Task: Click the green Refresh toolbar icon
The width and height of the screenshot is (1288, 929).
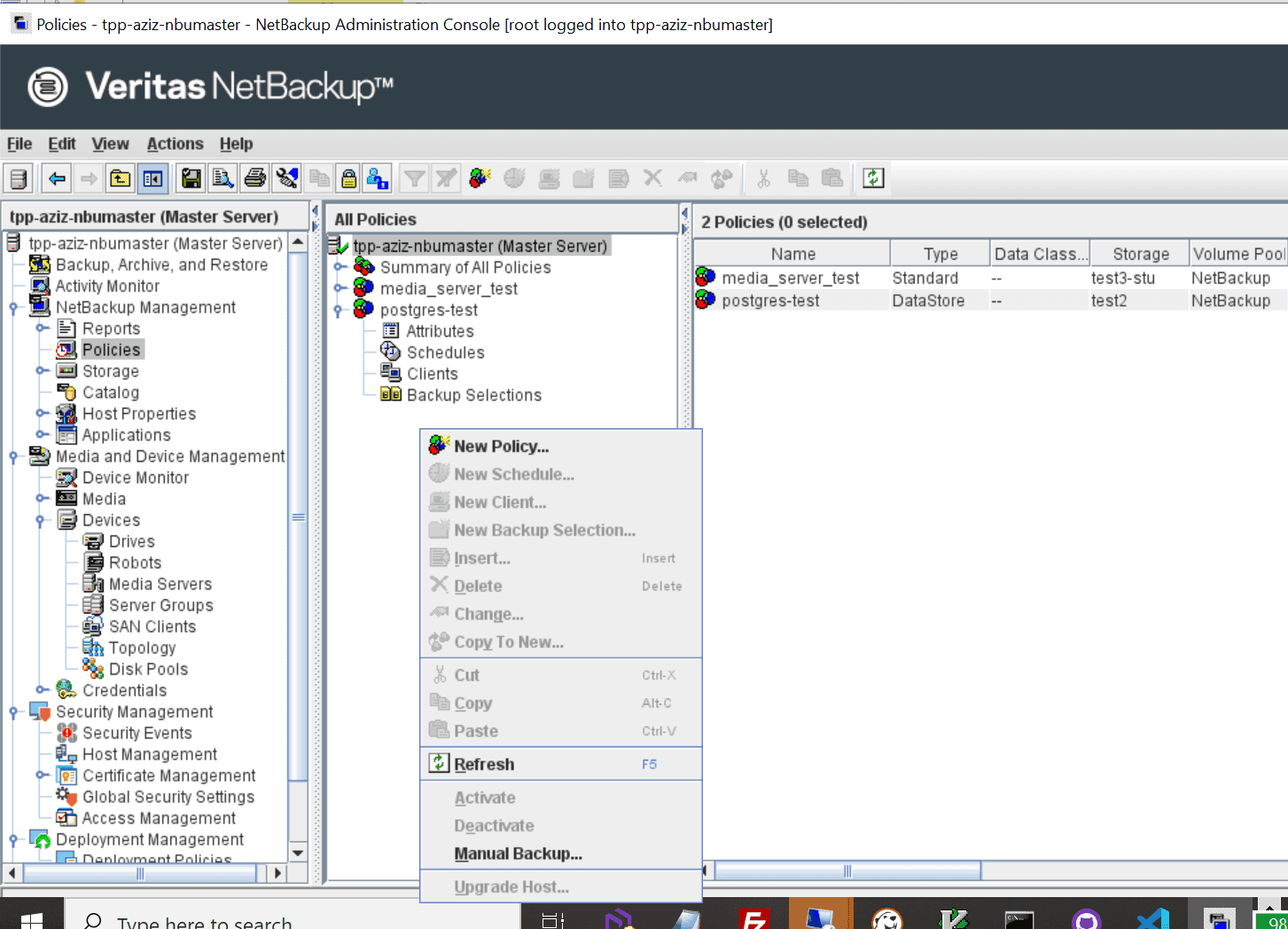Action: (x=872, y=178)
